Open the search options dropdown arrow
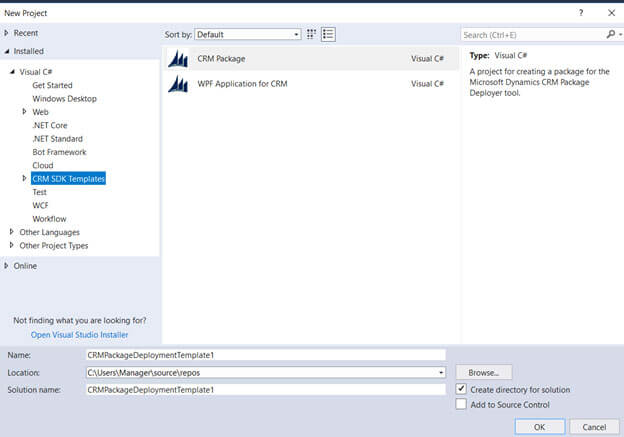The width and height of the screenshot is (624, 437). tap(620, 35)
